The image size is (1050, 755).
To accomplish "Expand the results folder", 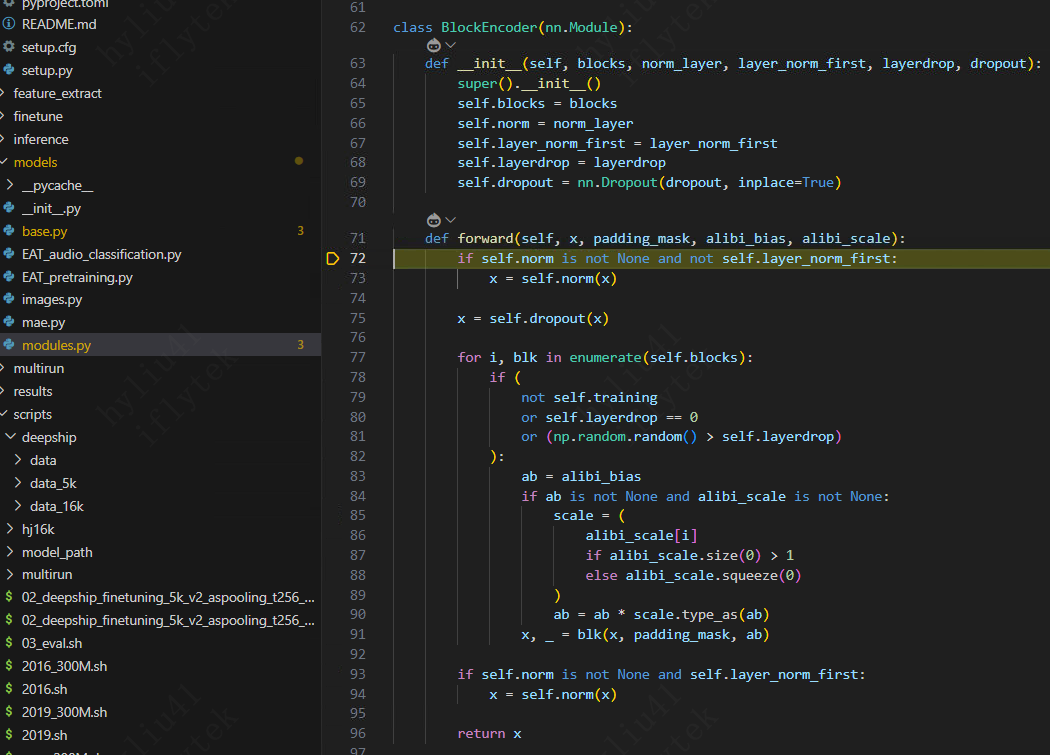I will coord(33,391).
